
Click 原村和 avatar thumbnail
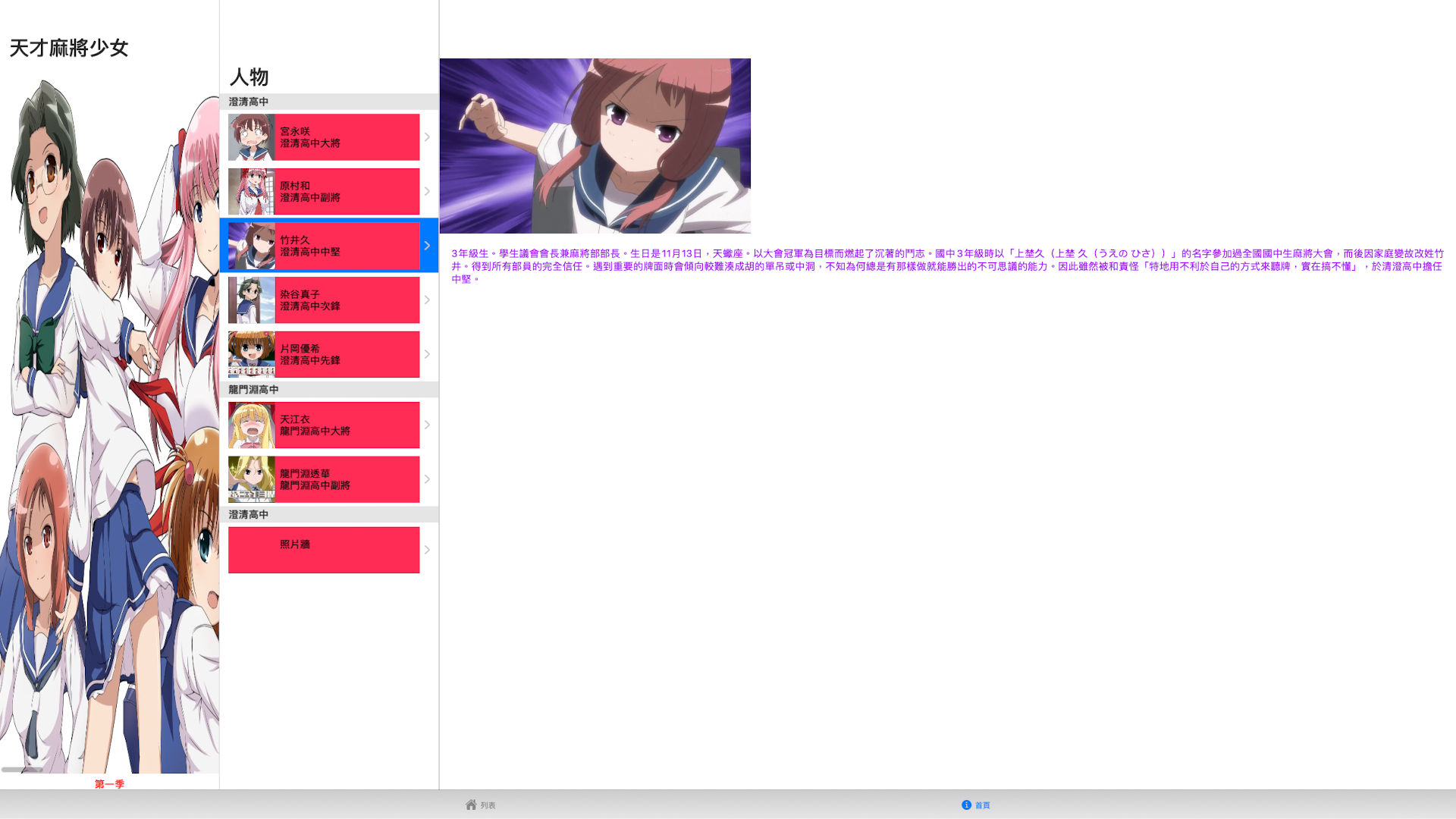point(252,191)
